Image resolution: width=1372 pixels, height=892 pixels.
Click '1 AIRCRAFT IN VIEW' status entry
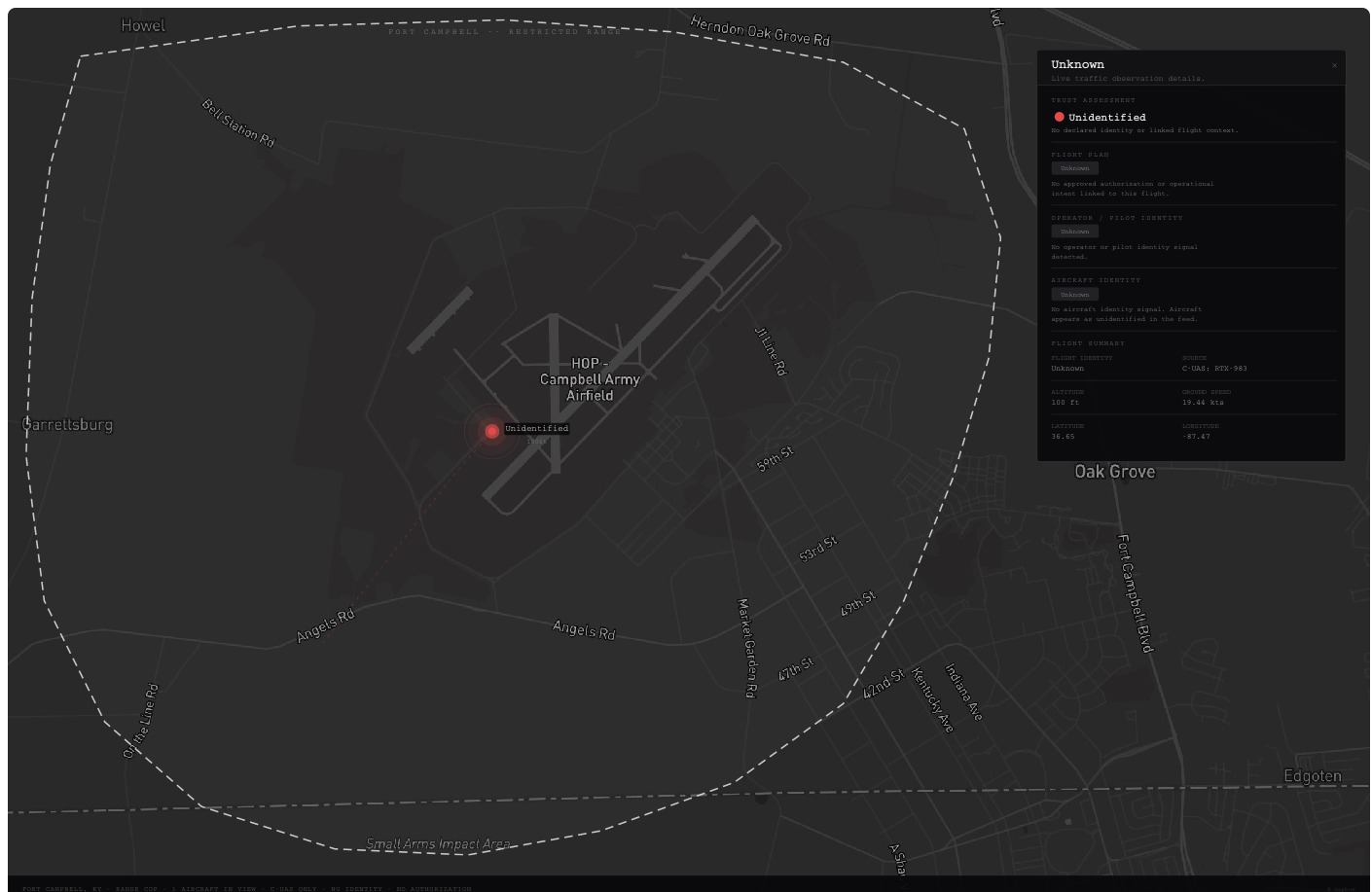click(214, 889)
